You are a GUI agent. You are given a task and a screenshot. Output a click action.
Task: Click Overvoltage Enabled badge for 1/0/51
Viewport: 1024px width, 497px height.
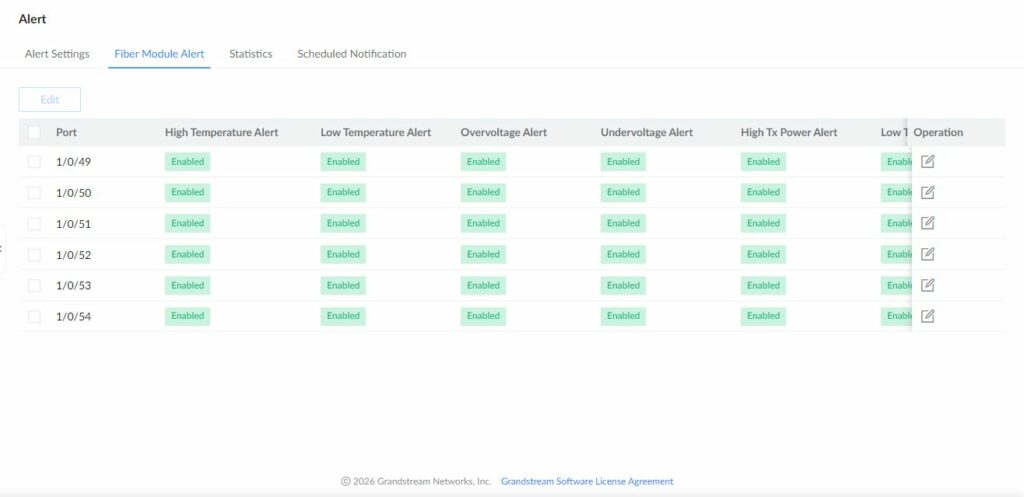483,223
